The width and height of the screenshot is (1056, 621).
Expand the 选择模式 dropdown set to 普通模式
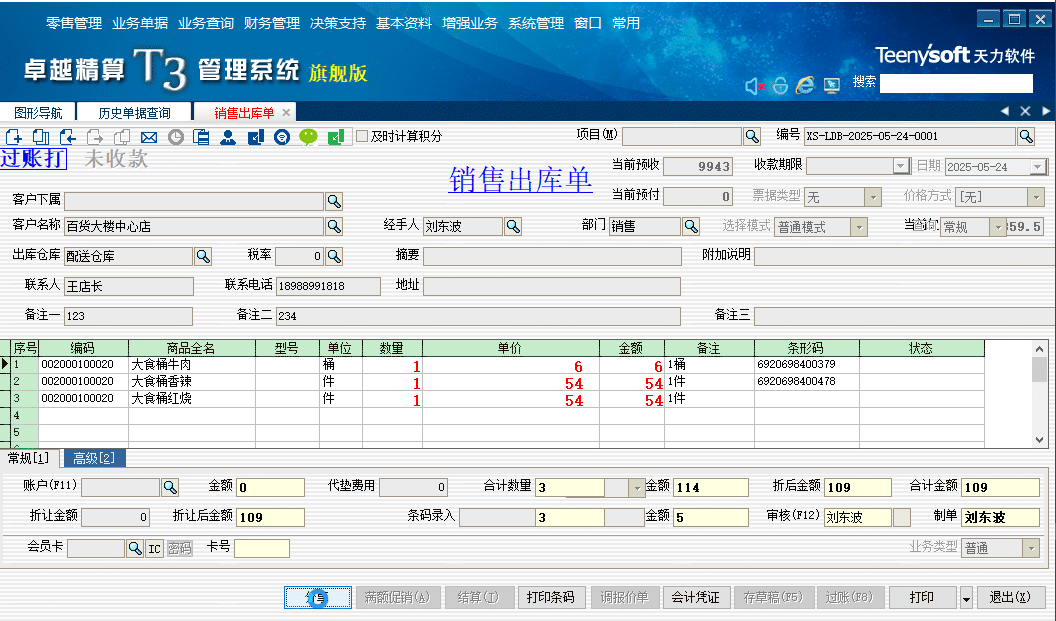point(857,227)
